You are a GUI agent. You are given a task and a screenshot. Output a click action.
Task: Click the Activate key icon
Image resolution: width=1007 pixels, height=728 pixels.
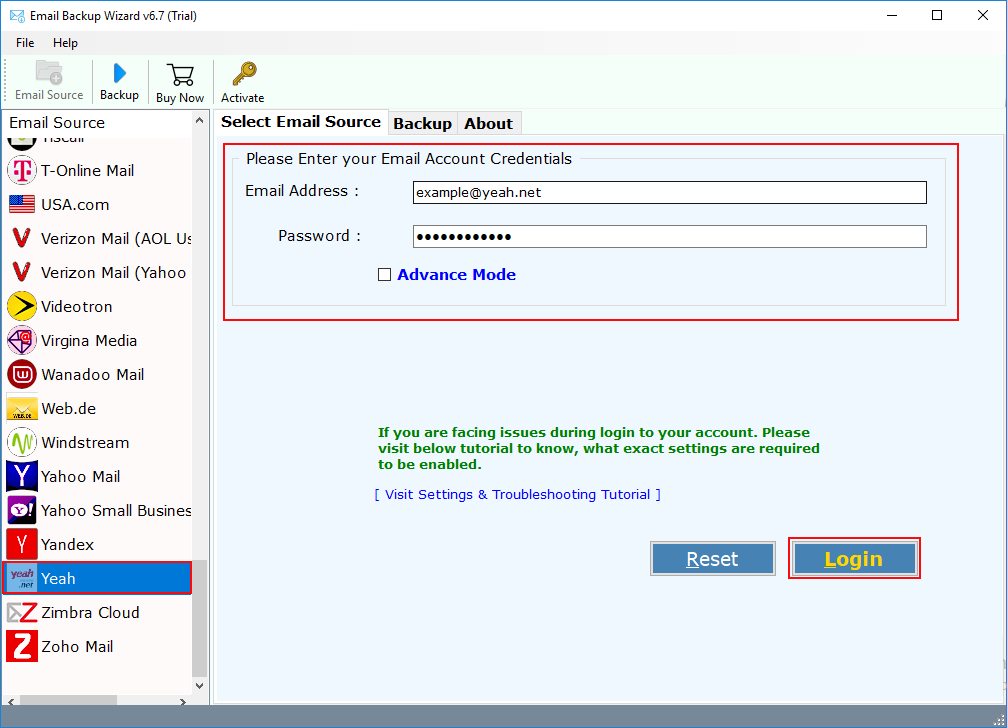pos(244,74)
